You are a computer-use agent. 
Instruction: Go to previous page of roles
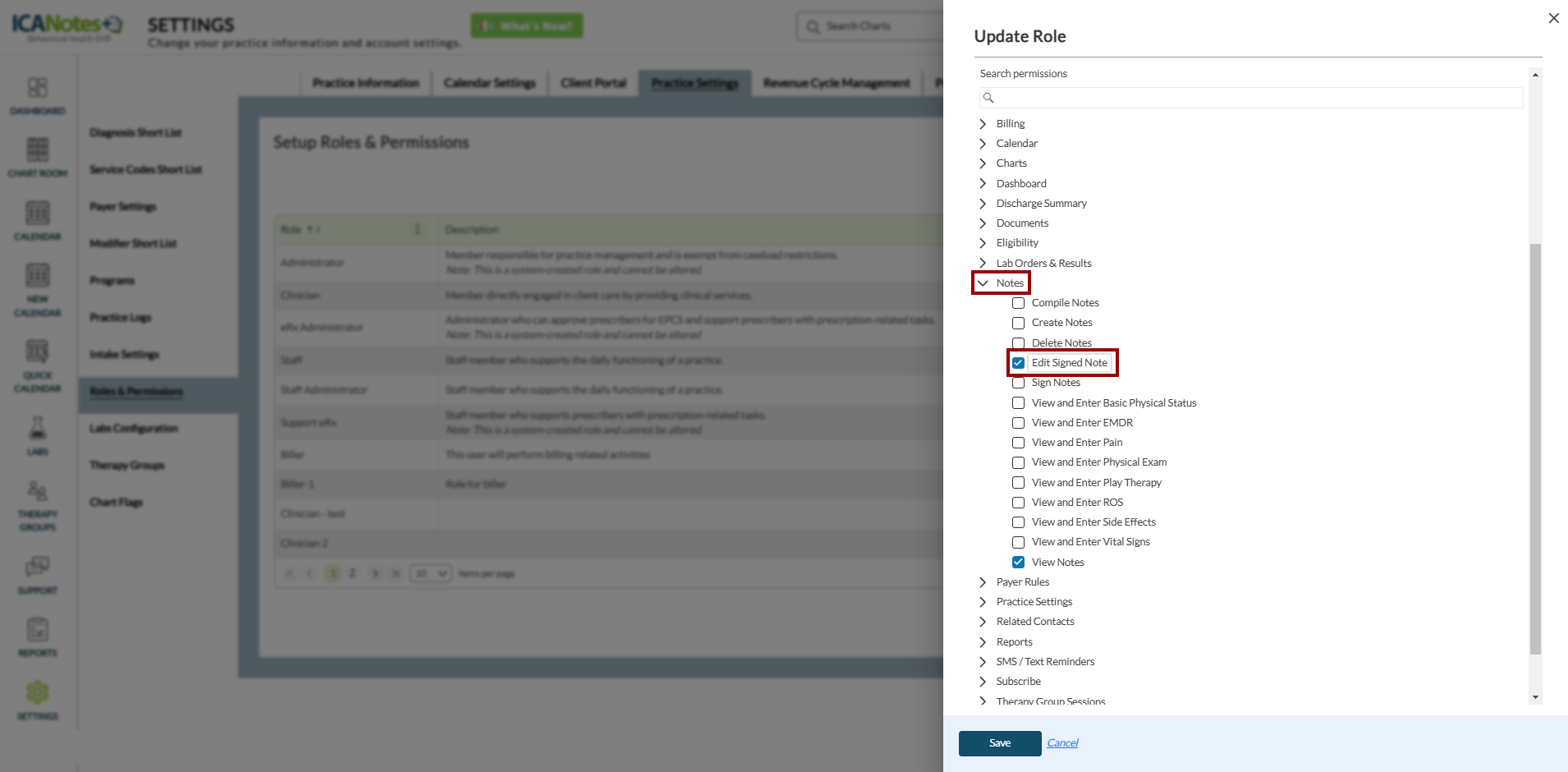(x=309, y=573)
